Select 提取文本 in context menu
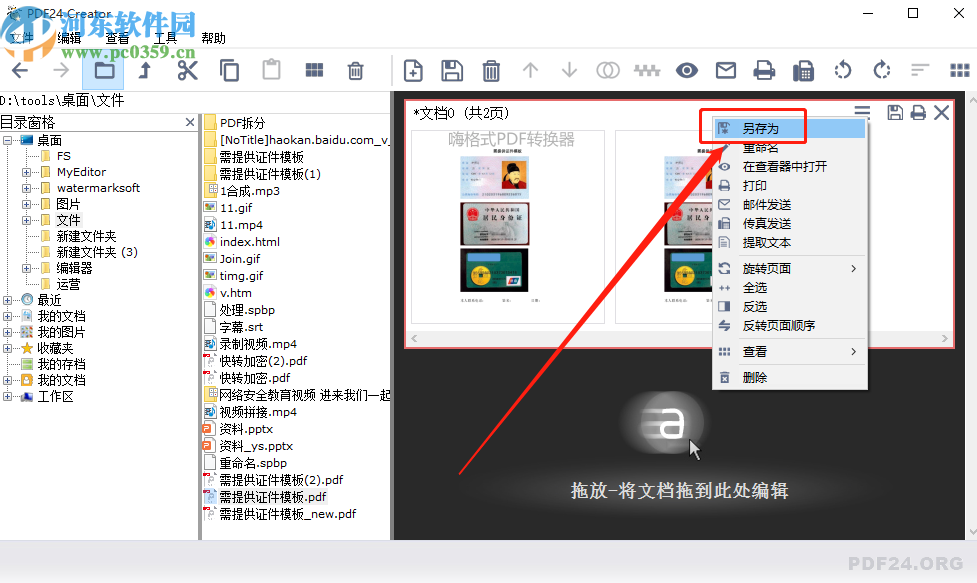 coord(789,242)
